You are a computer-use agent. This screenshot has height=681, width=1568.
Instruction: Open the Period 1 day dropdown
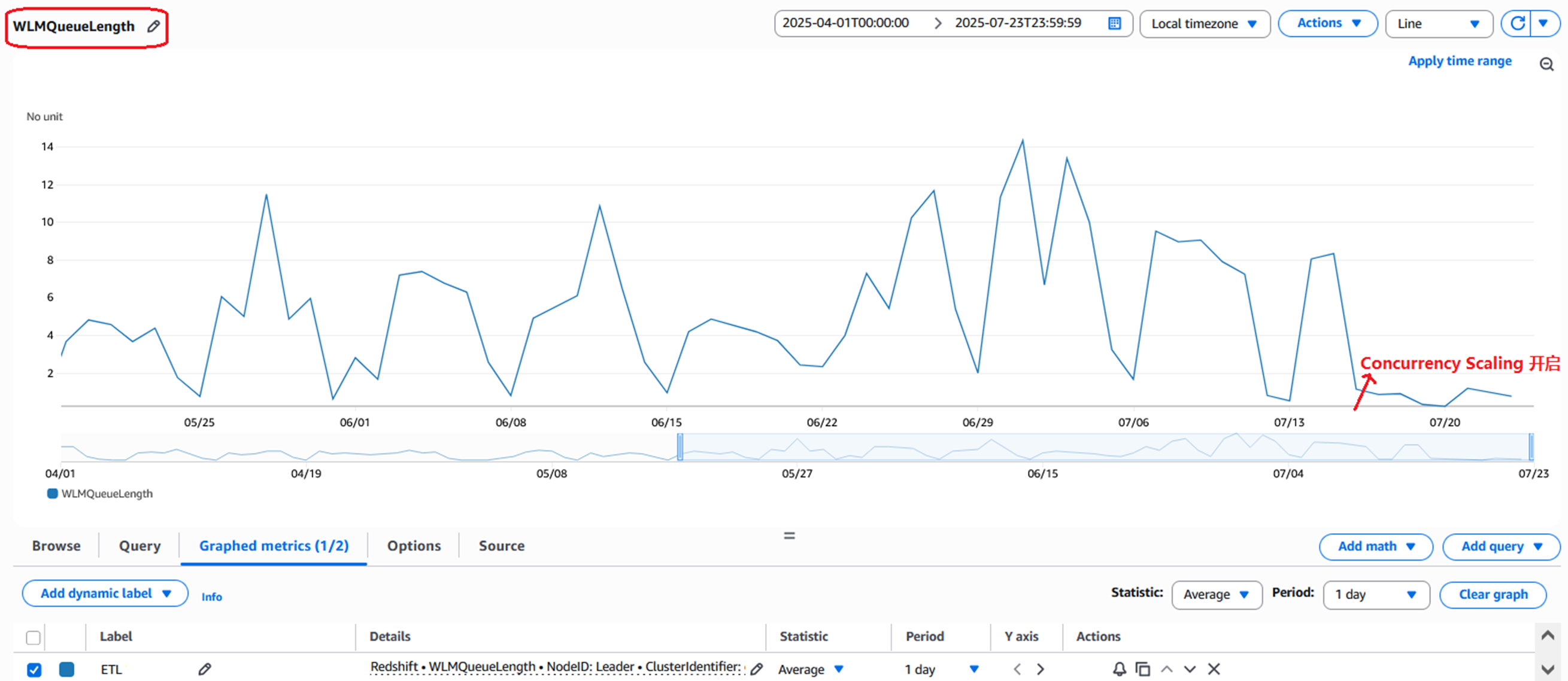click(1376, 595)
